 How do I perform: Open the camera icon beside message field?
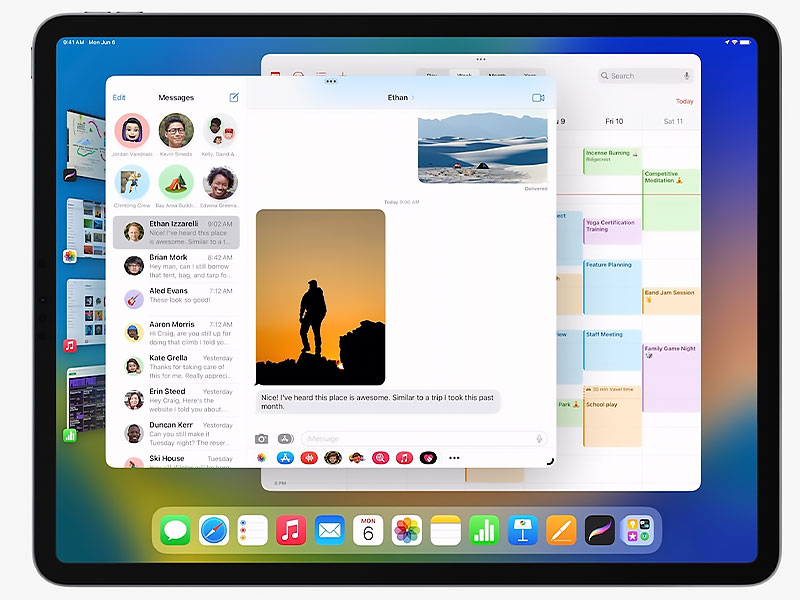click(x=261, y=439)
